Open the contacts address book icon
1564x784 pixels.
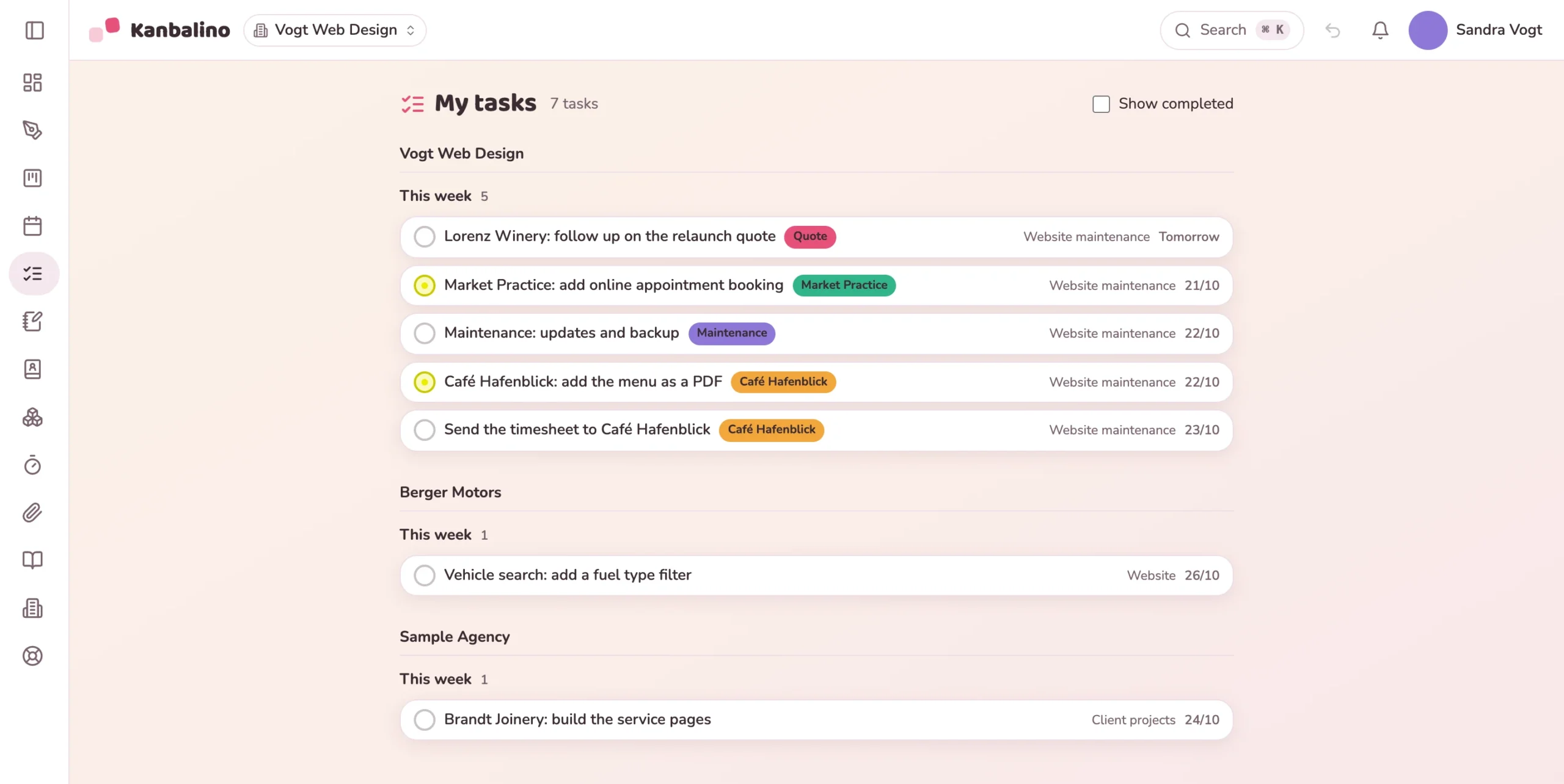tap(32, 369)
